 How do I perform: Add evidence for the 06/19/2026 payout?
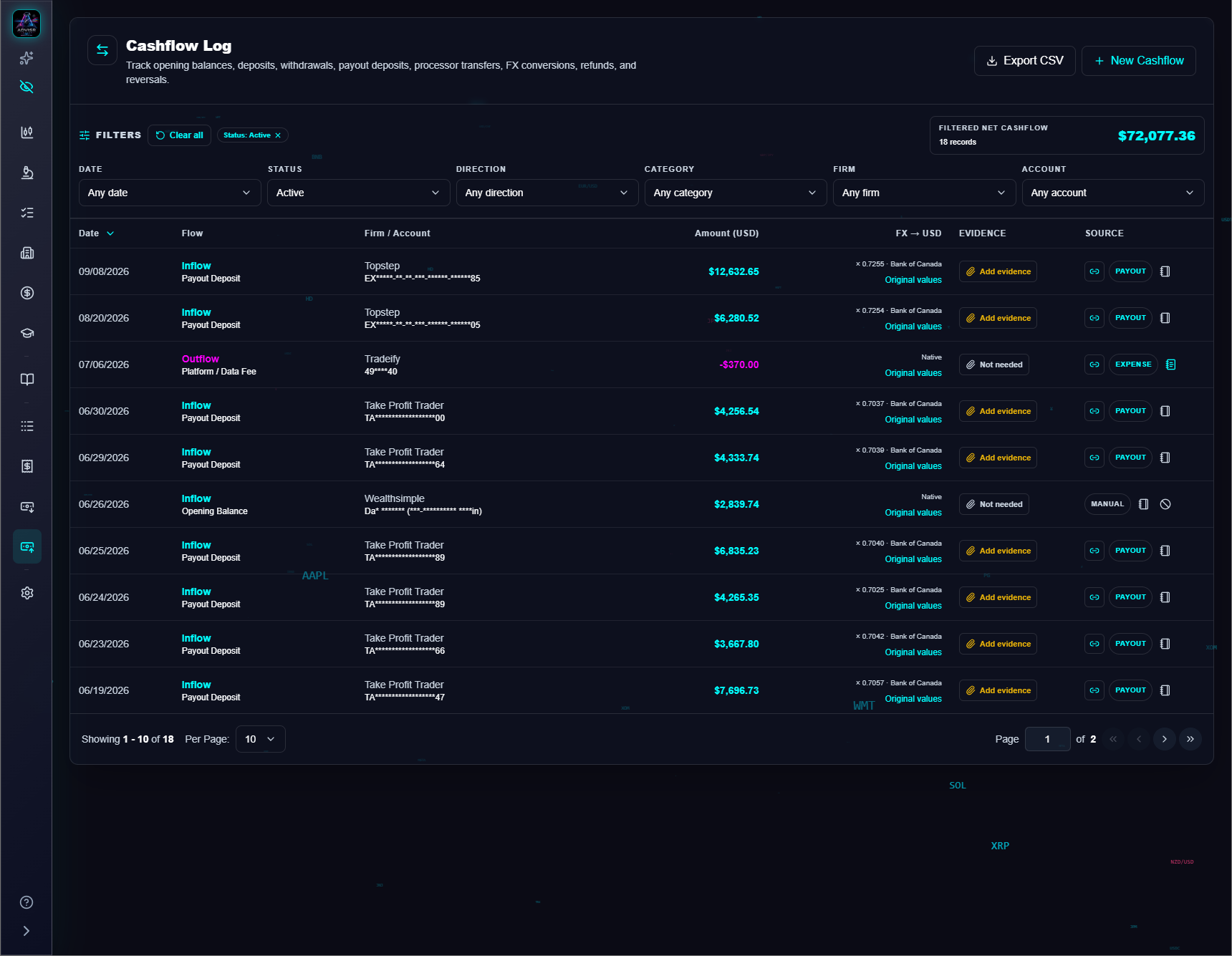998,690
